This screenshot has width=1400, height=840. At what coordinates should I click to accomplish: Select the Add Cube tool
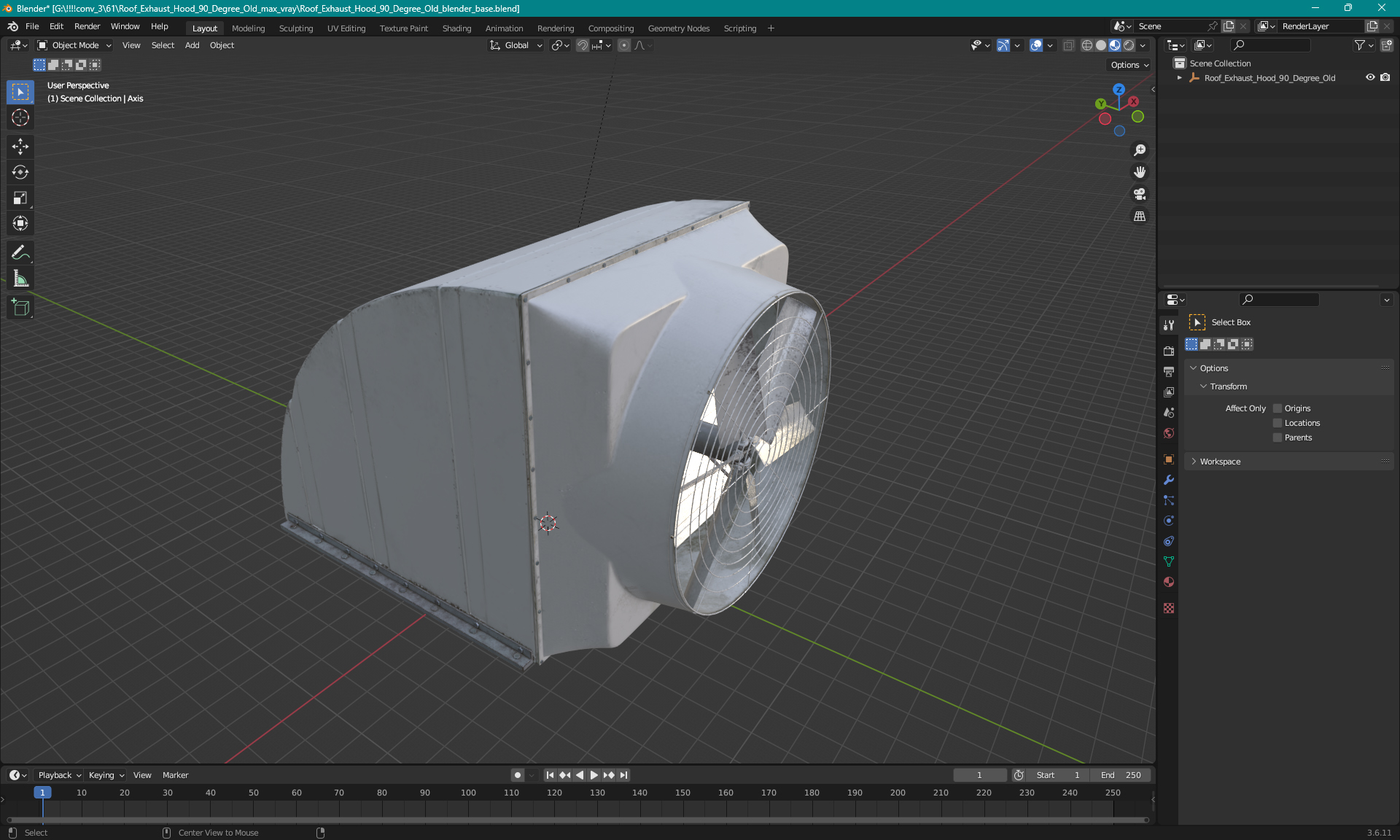tap(20, 308)
